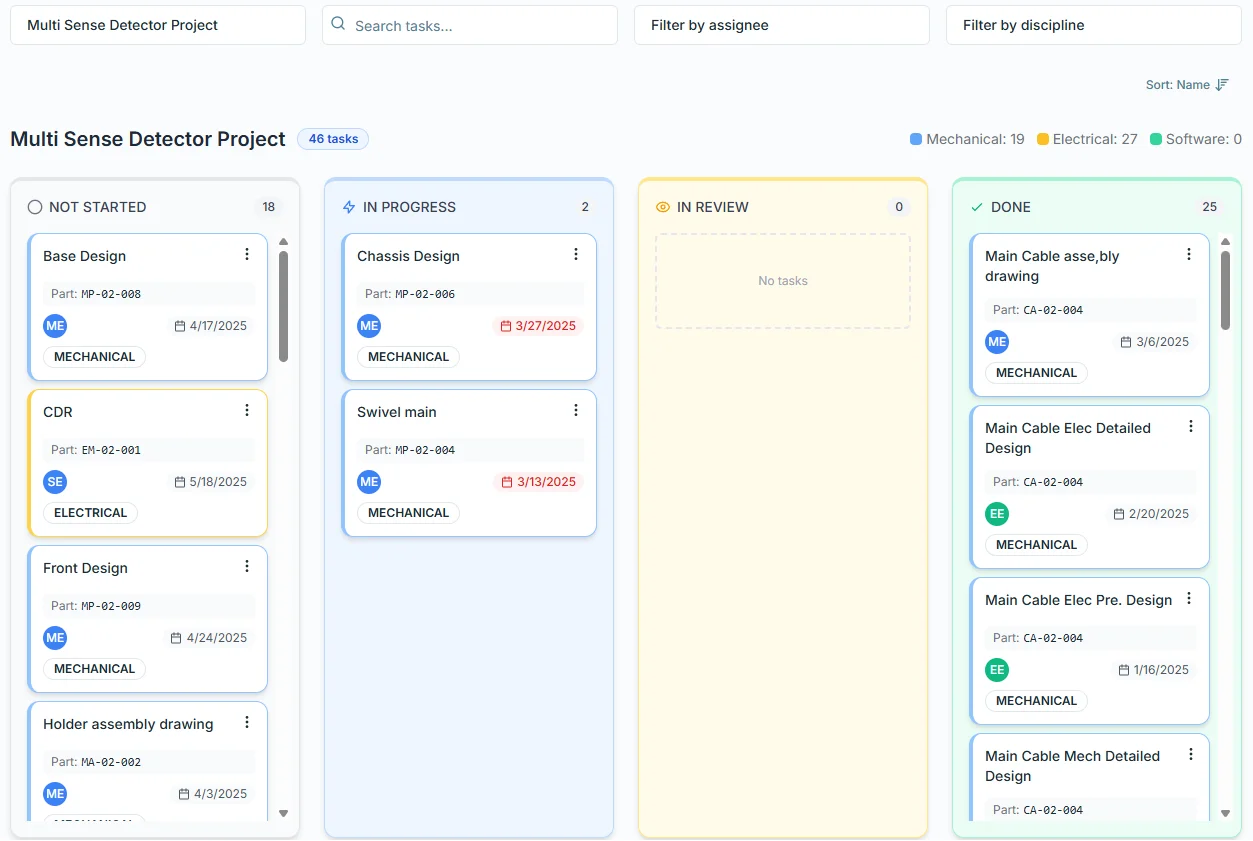This screenshot has height=841, width=1253.
Task: Open the Base Design task card title
Action: pos(84,256)
